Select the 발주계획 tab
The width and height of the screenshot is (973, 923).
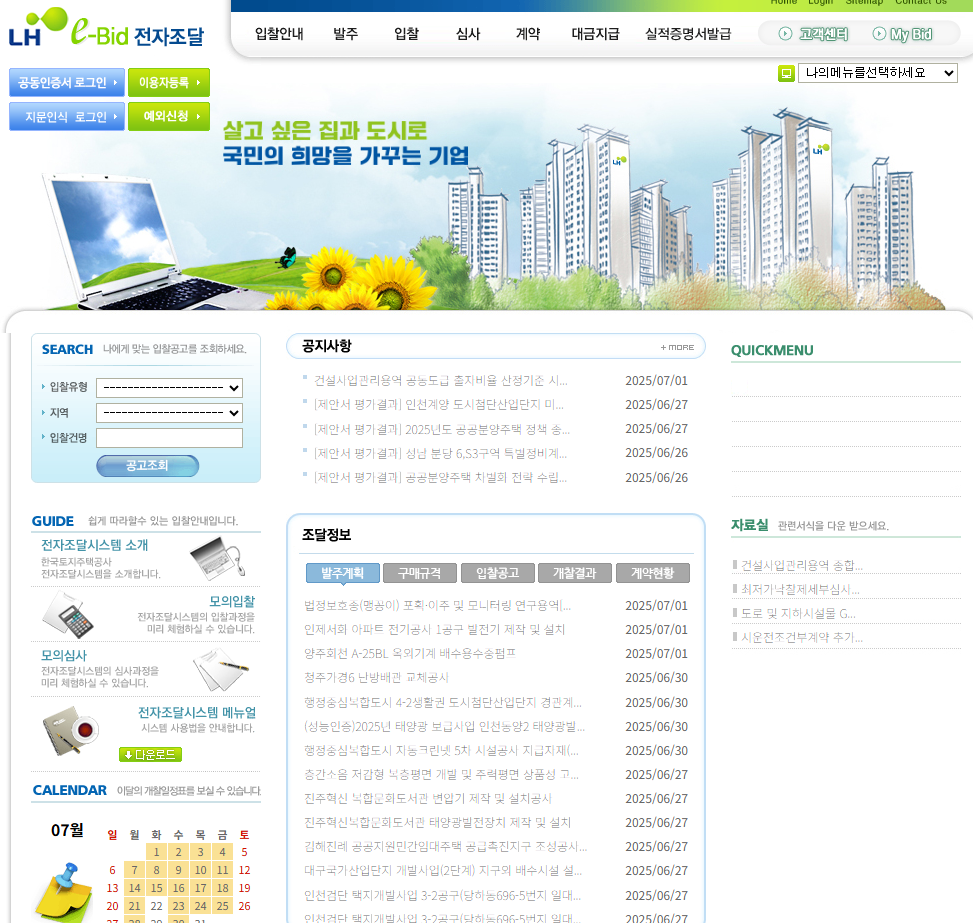click(x=343, y=573)
